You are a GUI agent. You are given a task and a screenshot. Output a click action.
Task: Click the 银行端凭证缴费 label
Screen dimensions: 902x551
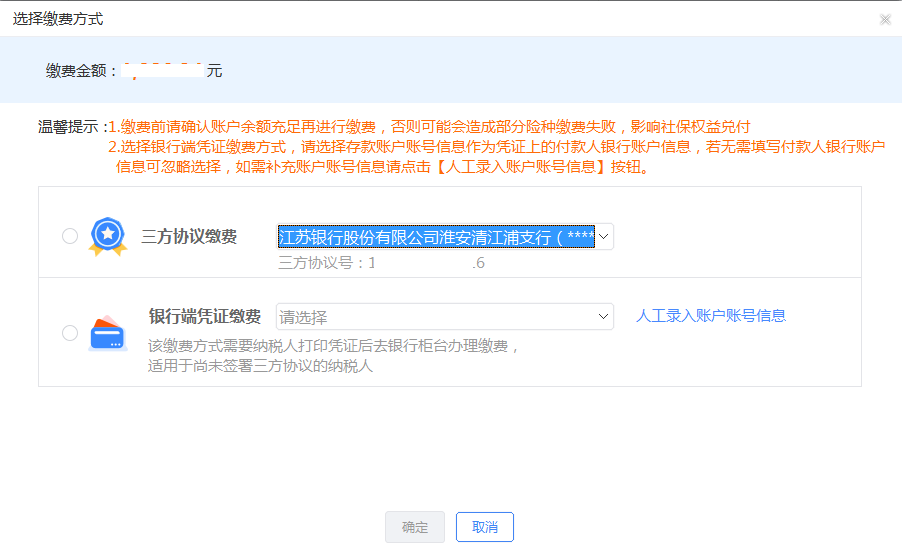[x=205, y=316]
